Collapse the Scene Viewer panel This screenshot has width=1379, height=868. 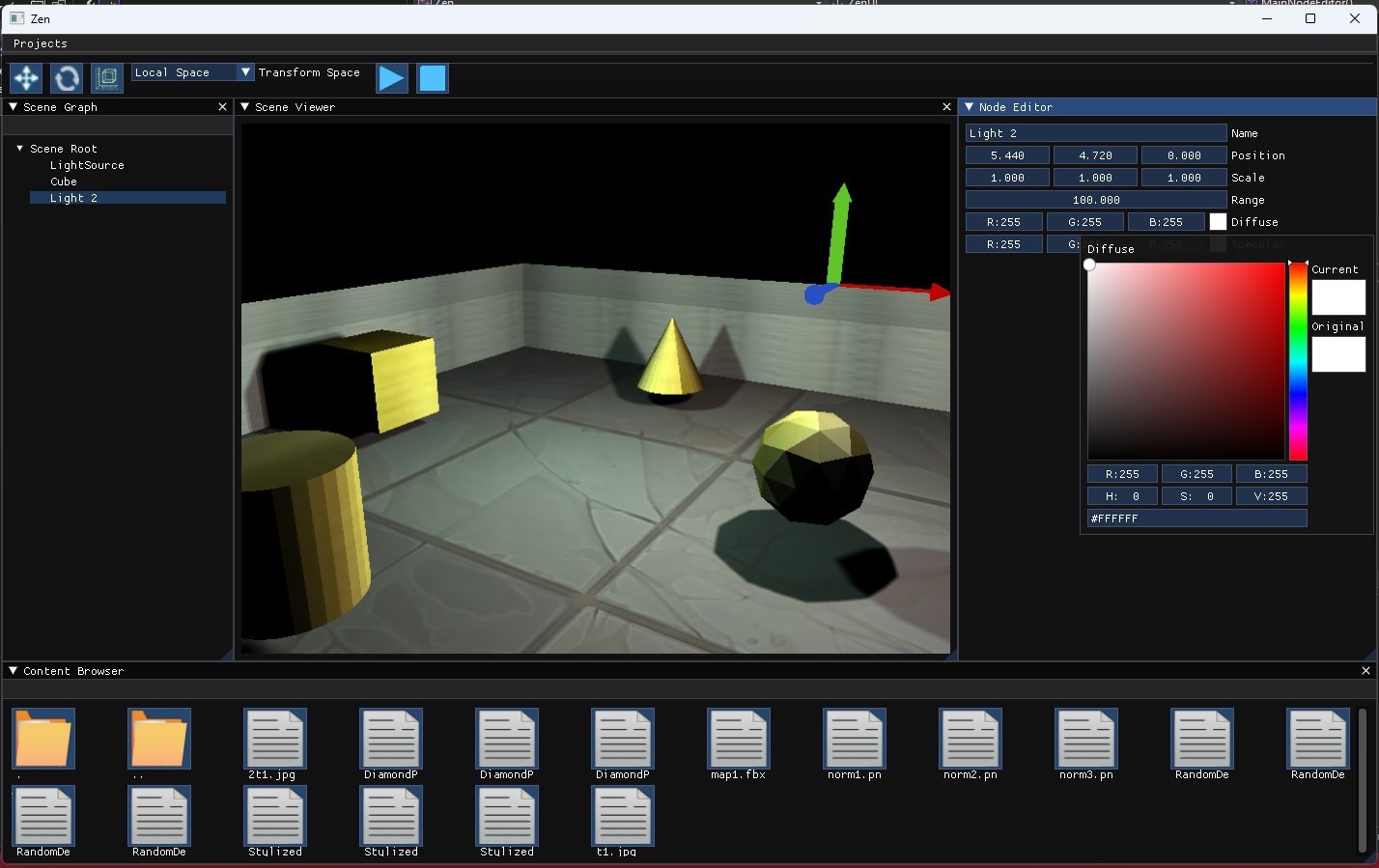245,107
